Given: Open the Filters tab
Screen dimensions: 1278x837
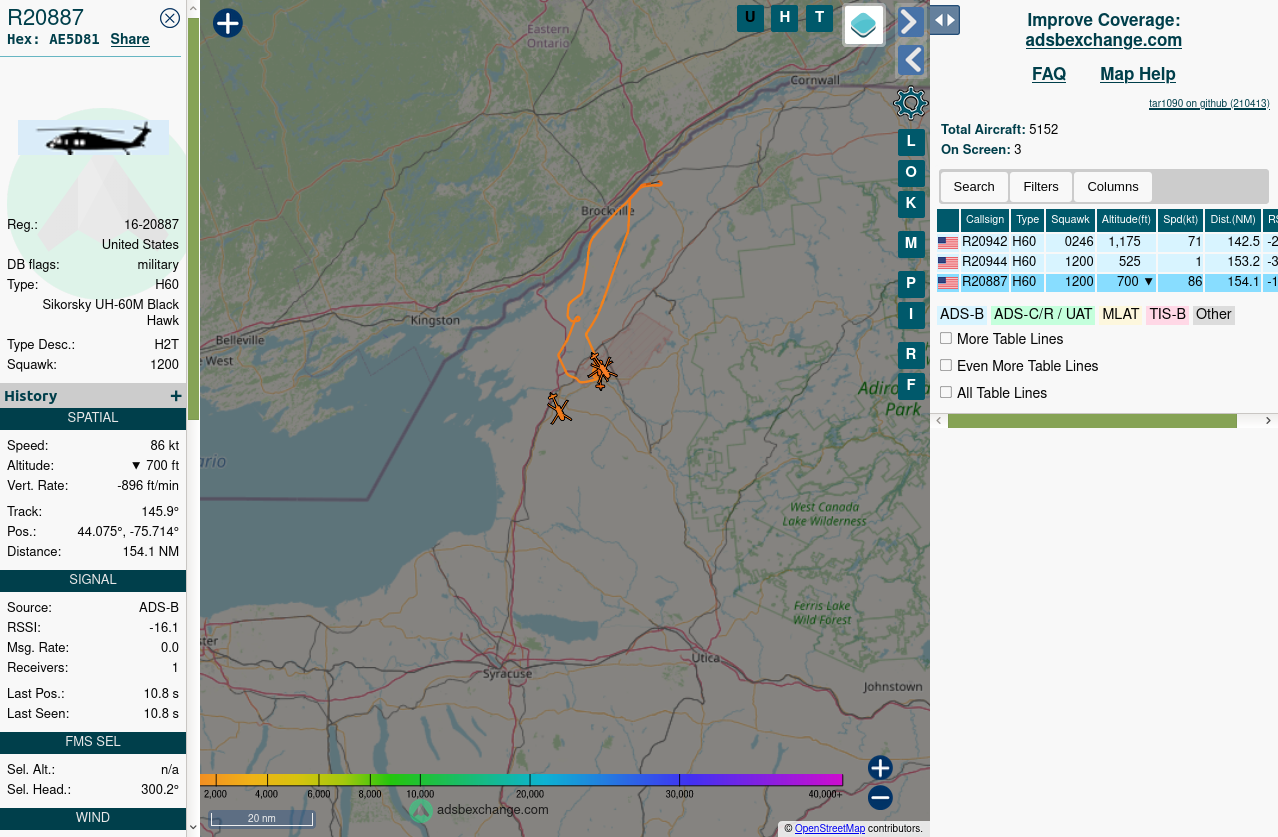Looking at the screenshot, I should pyautogui.click(x=1040, y=187).
